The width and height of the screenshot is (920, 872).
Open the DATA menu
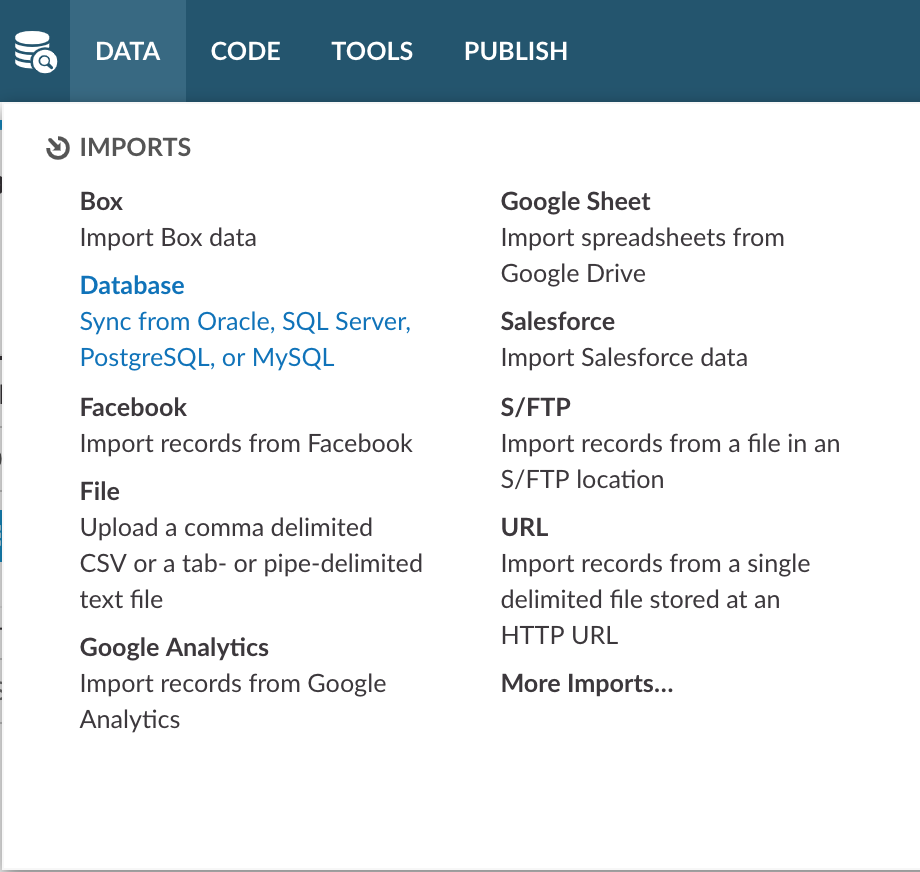(128, 51)
